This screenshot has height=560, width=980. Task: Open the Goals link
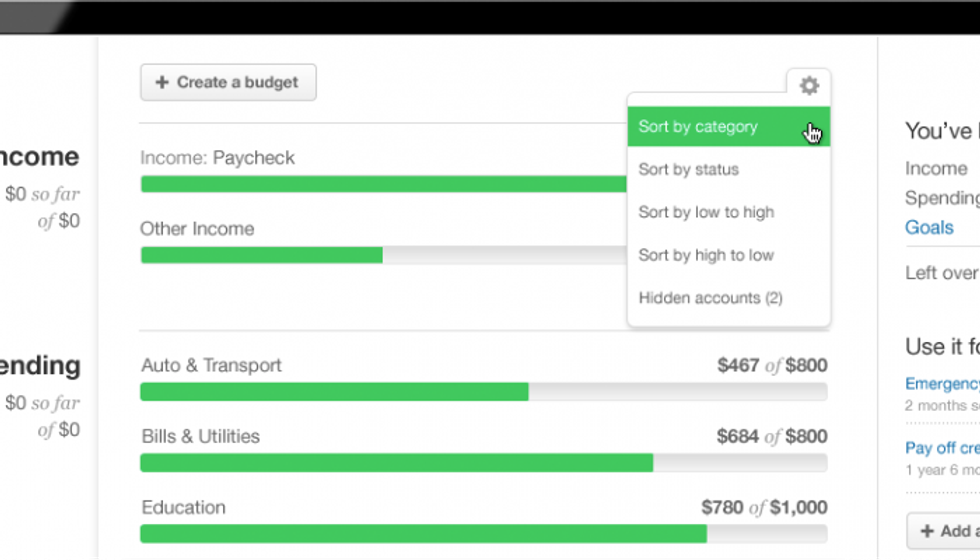[929, 227]
